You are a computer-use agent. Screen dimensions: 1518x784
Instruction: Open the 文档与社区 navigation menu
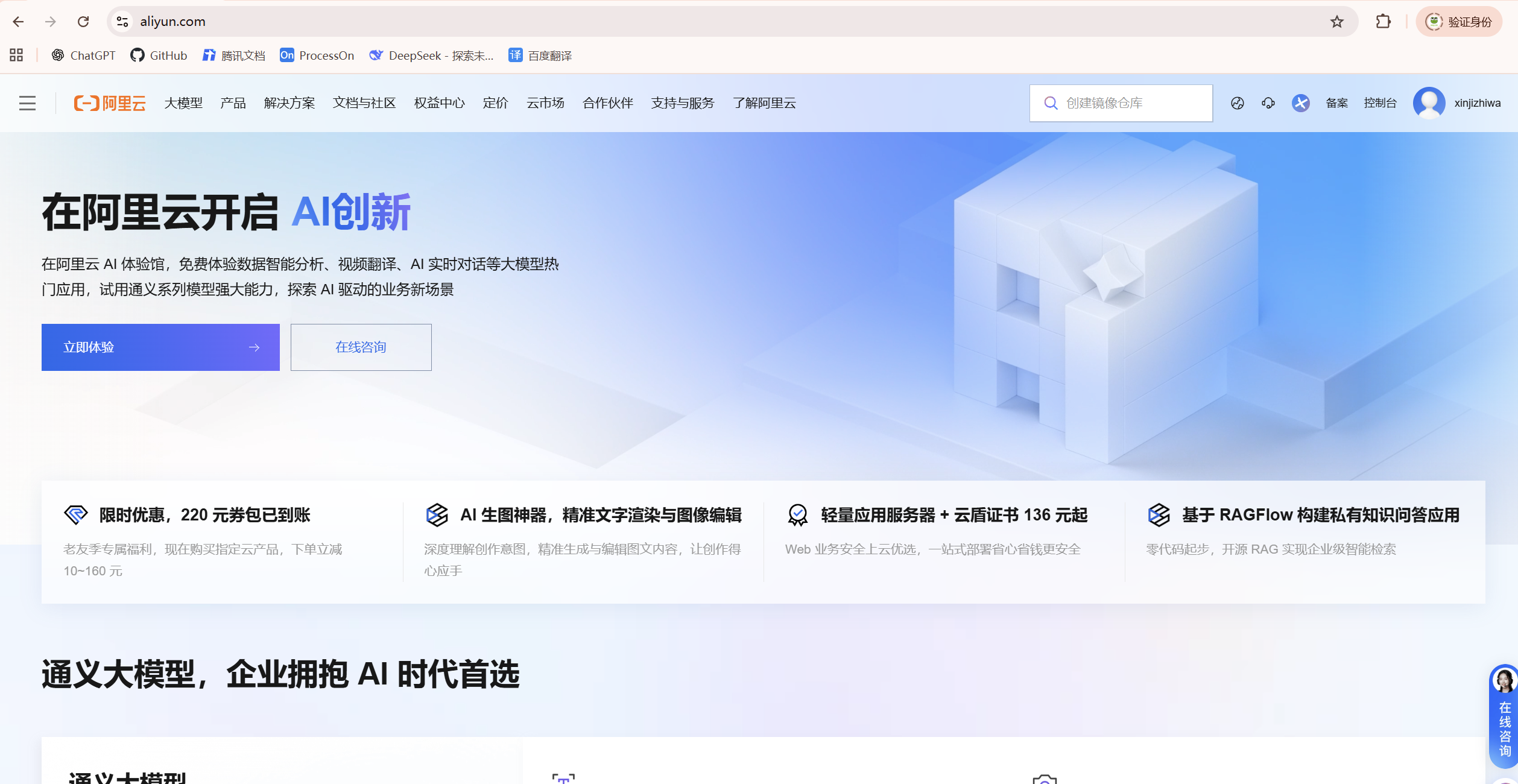[364, 103]
